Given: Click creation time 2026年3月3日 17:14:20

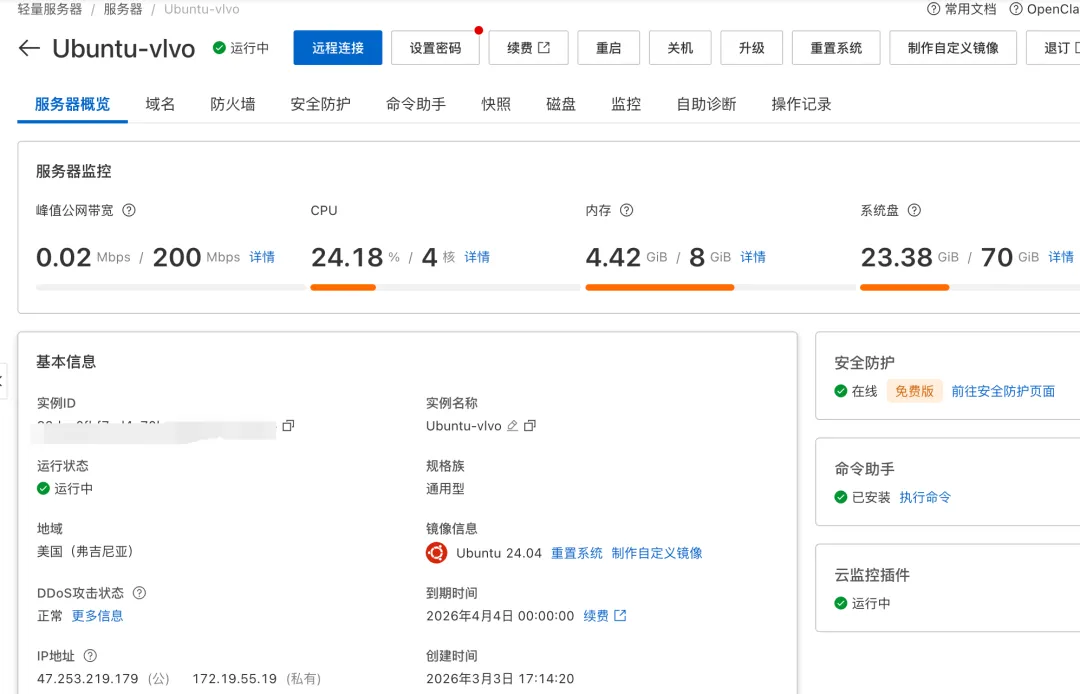Looking at the screenshot, I should 500,678.
